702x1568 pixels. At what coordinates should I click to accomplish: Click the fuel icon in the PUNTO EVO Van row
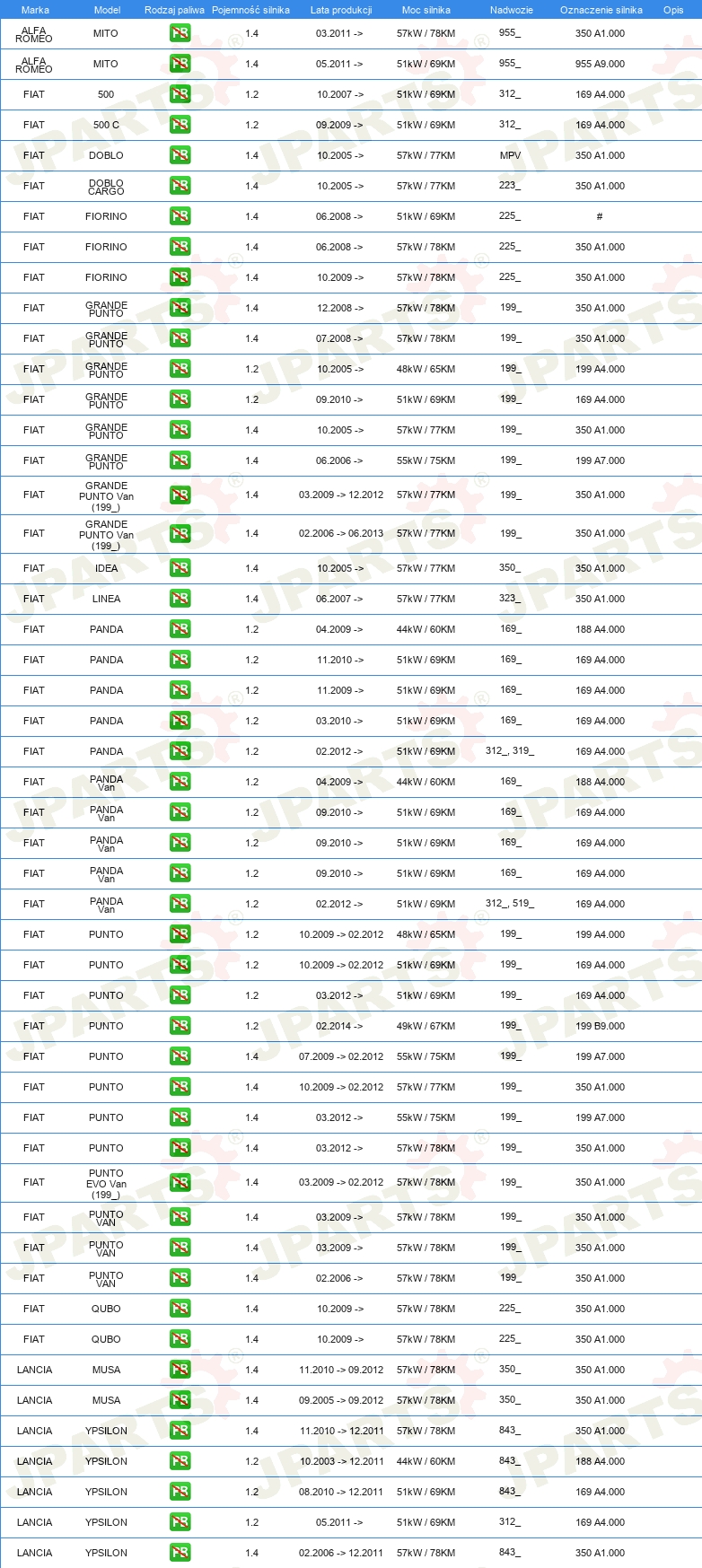click(180, 1182)
